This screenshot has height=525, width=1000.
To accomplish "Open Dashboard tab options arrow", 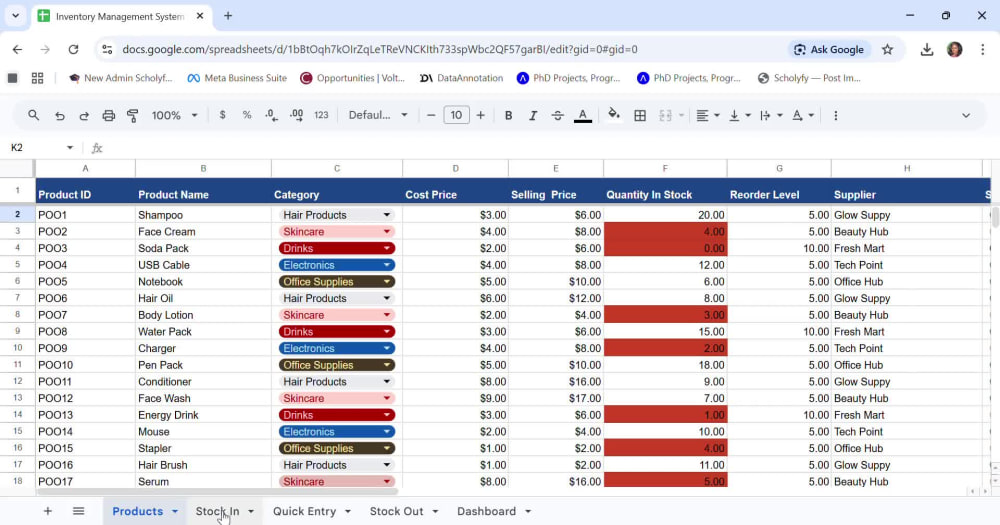I will (528, 512).
